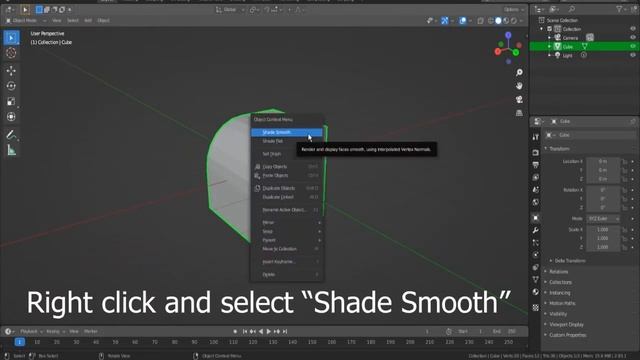The height and width of the screenshot is (360, 640).
Task: Open the Output properties tab icon
Action: coord(536,165)
